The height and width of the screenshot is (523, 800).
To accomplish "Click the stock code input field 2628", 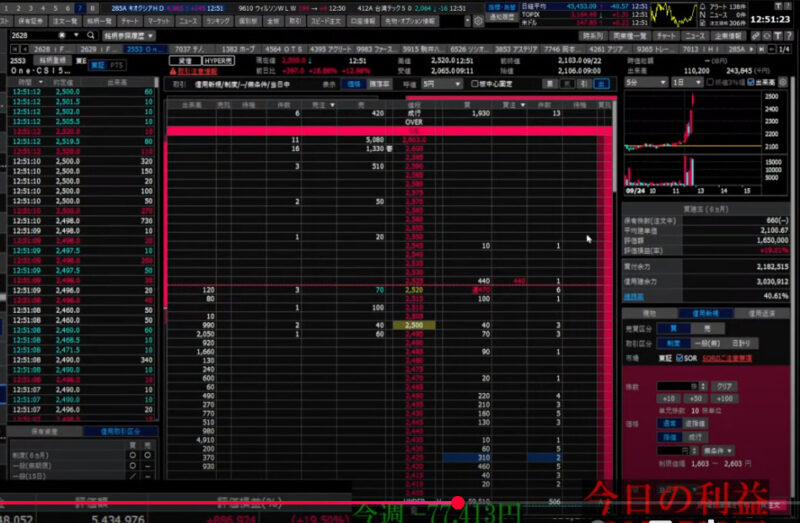I will pyautogui.click(x=40, y=36).
